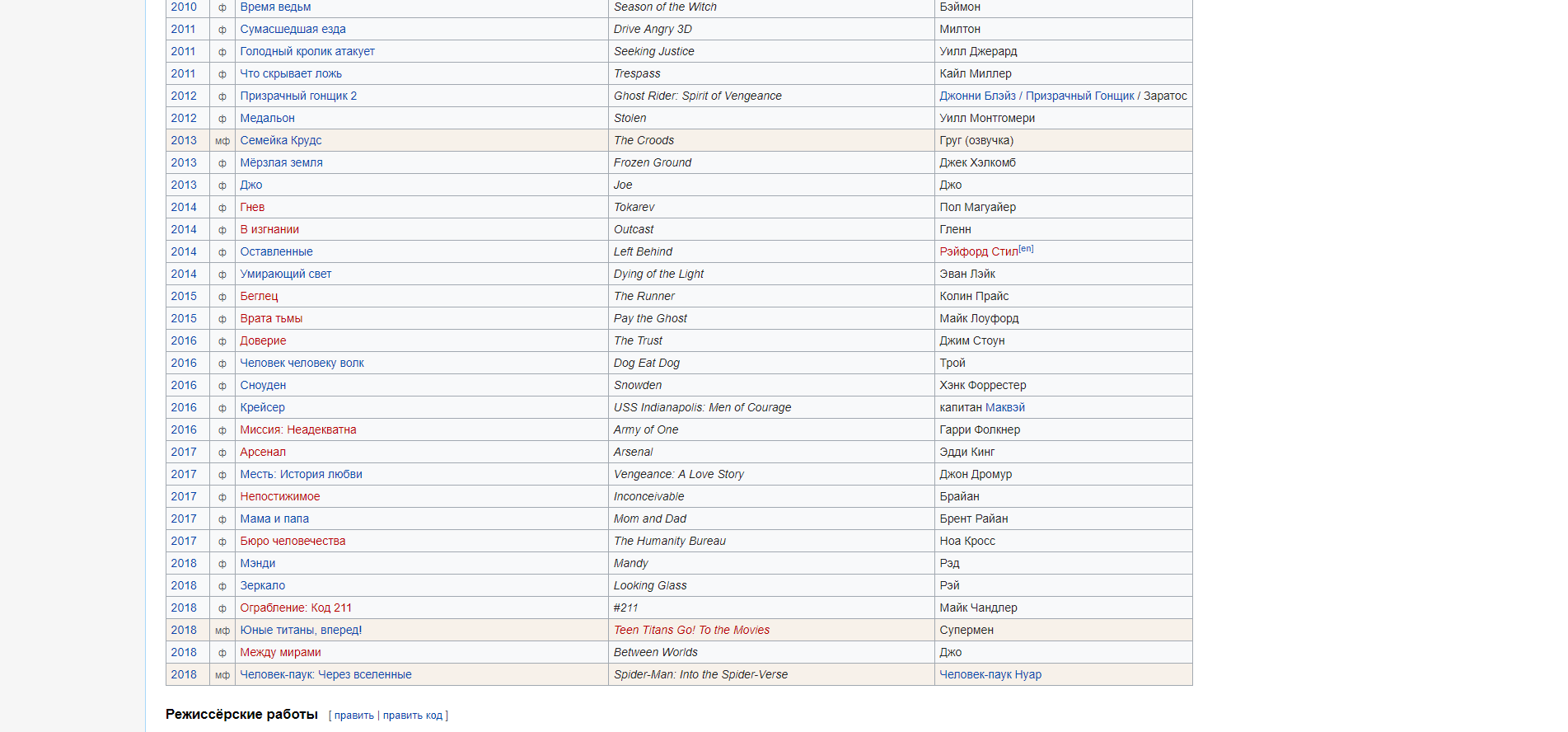Open the ф marker in Зеркало row
This screenshot has height=732, width=1568.
[222, 586]
